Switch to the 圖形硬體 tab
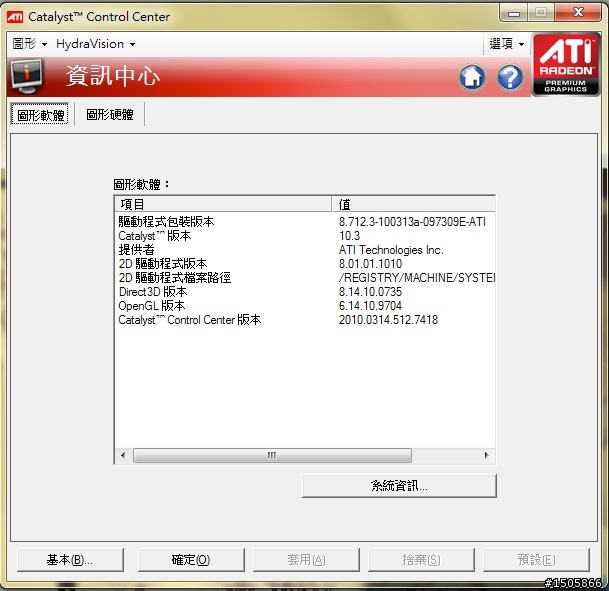This screenshot has height=591, width=609. (110, 115)
